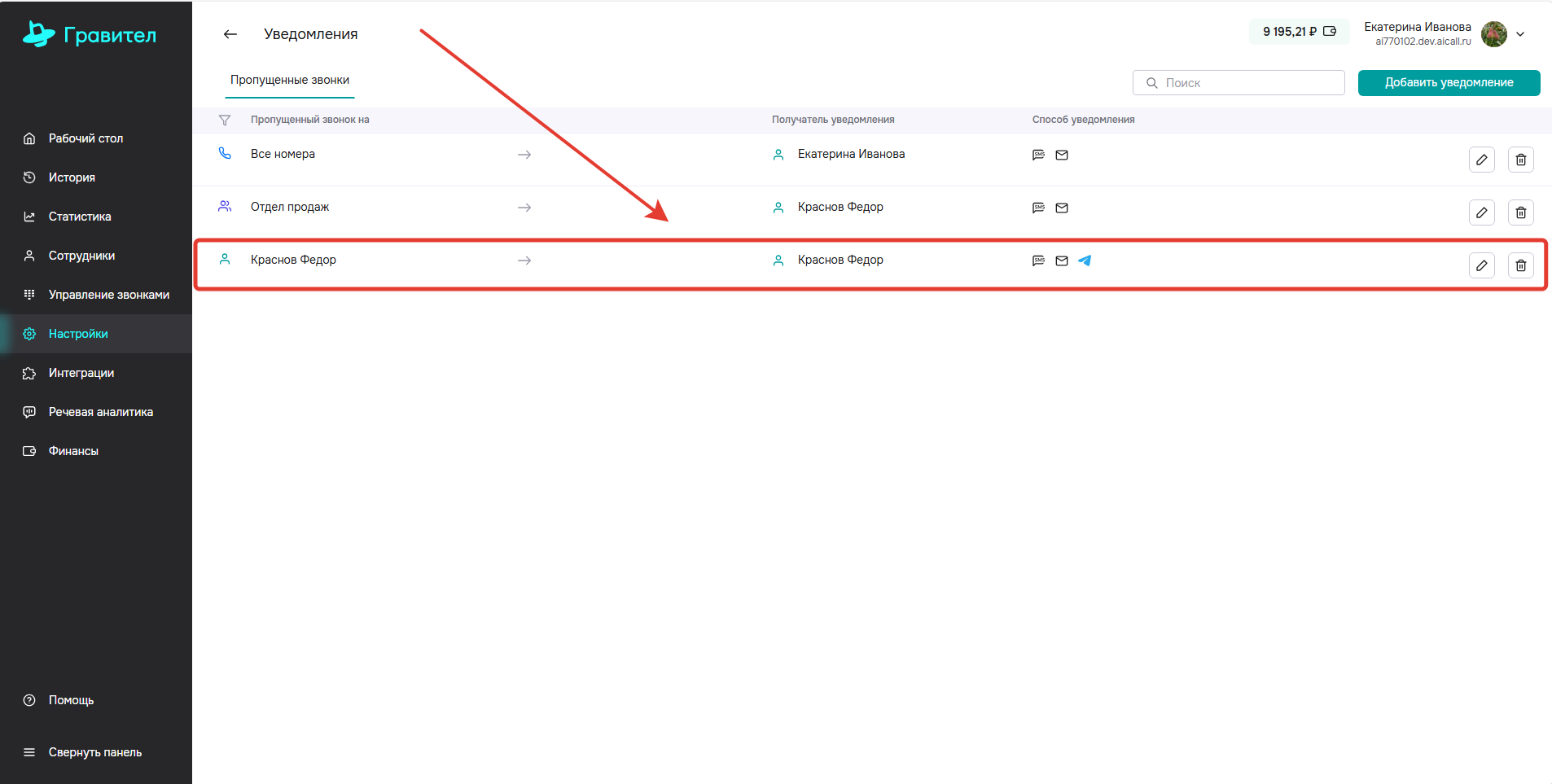The image size is (1552, 784).
Task: Expand the user profile dropdown chevron
Action: [1520, 34]
